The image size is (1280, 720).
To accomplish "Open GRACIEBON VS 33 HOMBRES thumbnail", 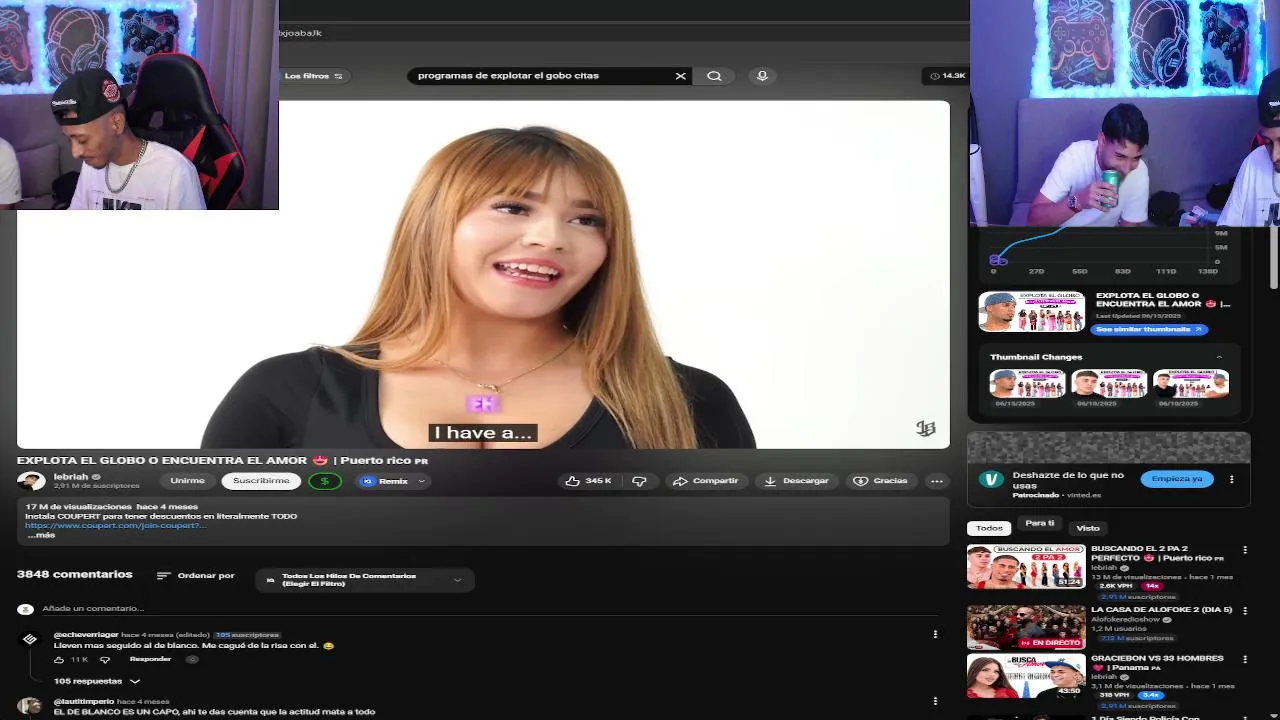I will pyautogui.click(x=1026, y=676).
